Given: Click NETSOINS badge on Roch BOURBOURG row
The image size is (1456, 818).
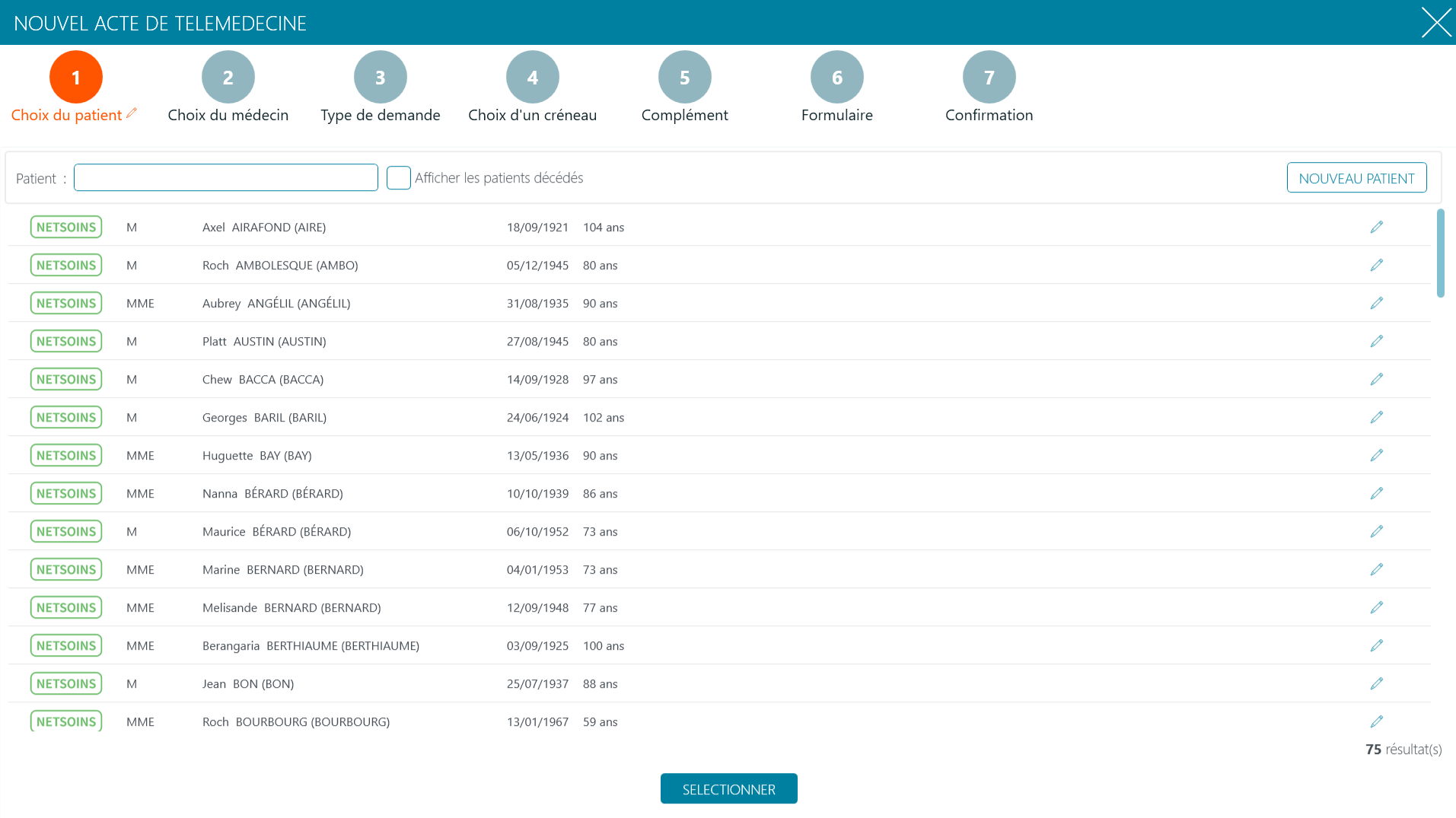Looking at the screenshot, I should click(66, 721).
